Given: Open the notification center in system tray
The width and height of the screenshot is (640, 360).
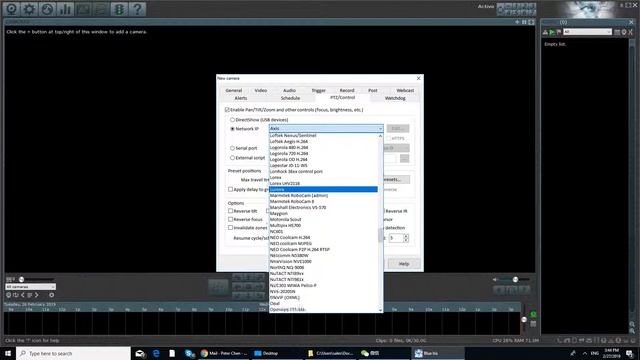Looking at the screenshot, I should [630, 353].
